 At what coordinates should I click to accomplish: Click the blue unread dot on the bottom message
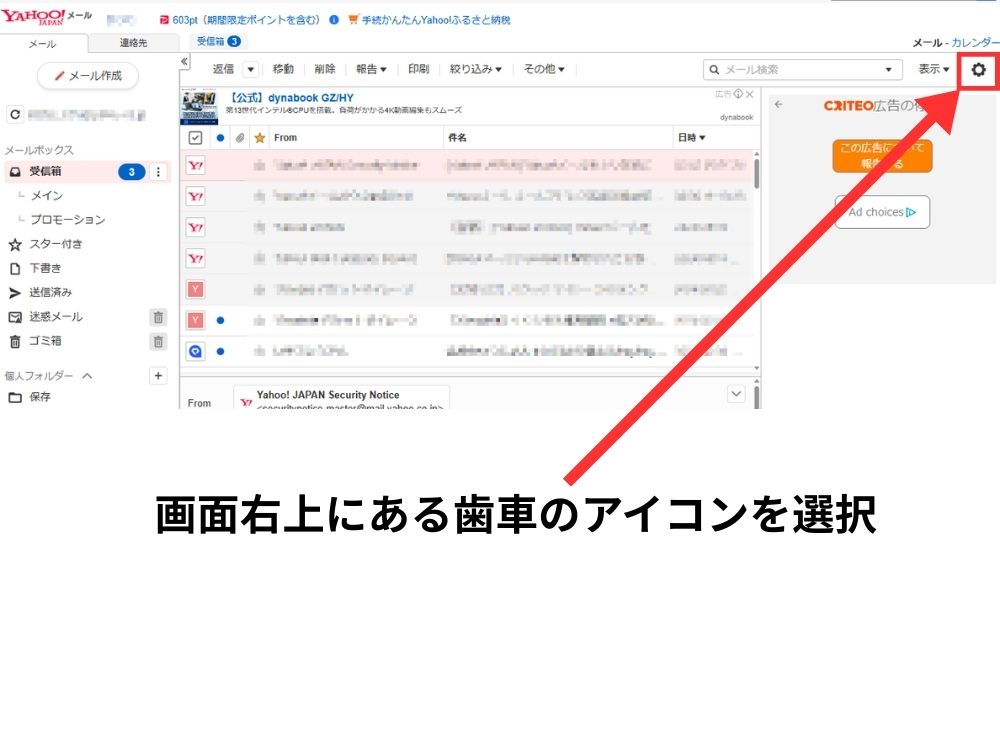pos(222,351)
